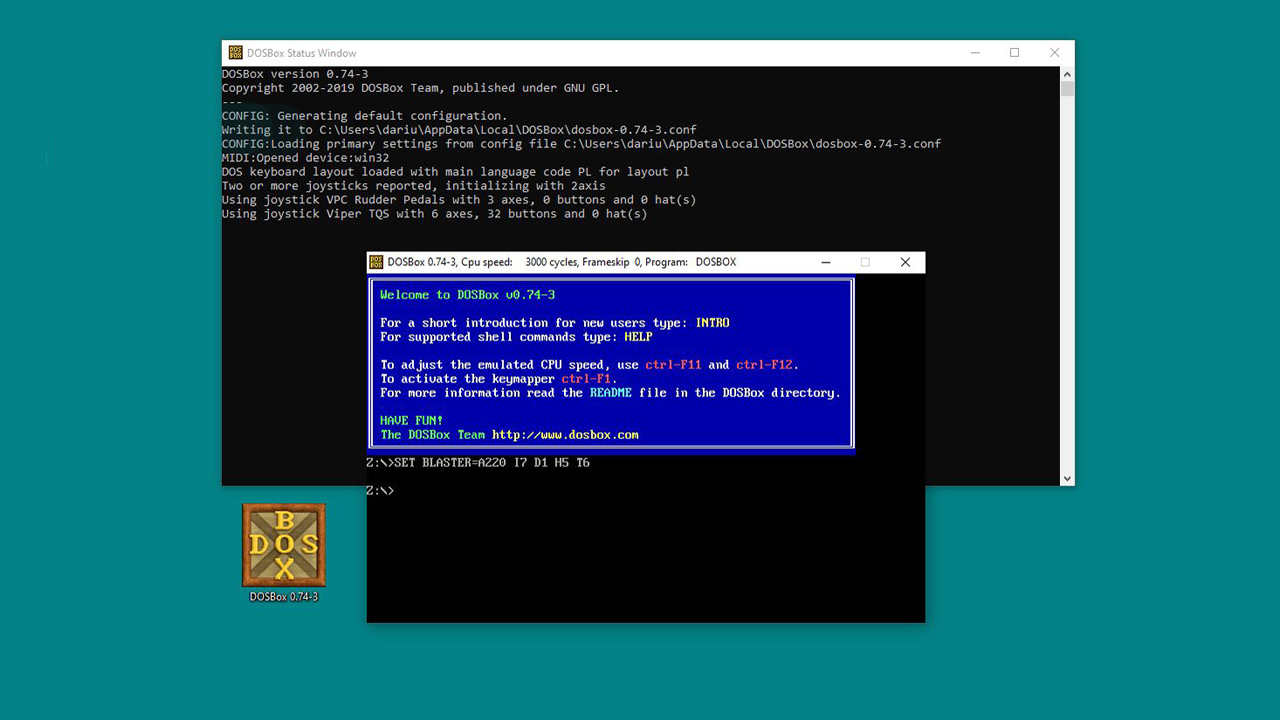
Task: Click the INTRO command text in the welcome screen
Action: [x=715, y=322]
